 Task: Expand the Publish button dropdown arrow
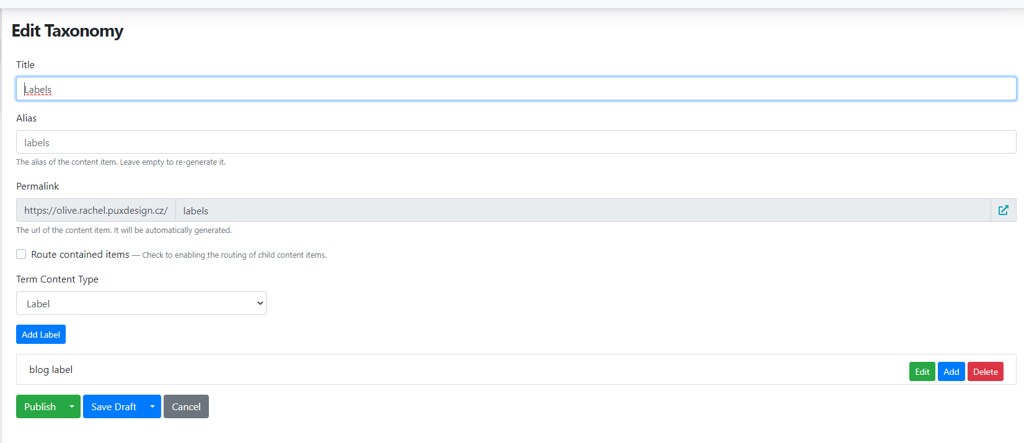pos(71,407)
